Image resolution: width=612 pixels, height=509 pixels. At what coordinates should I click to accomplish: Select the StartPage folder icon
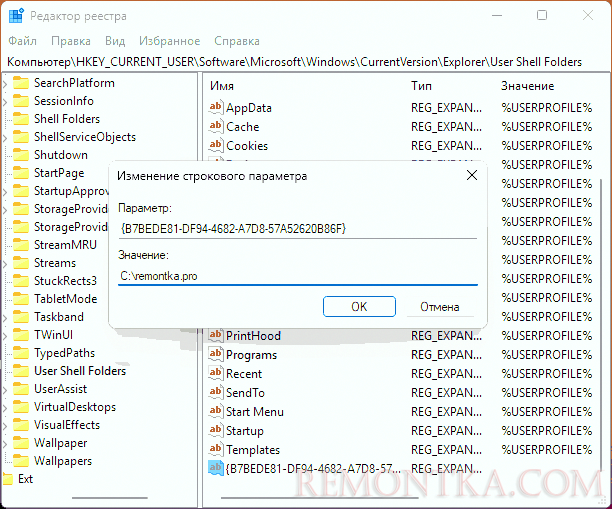pyautogui.click(x=21, y=173)
